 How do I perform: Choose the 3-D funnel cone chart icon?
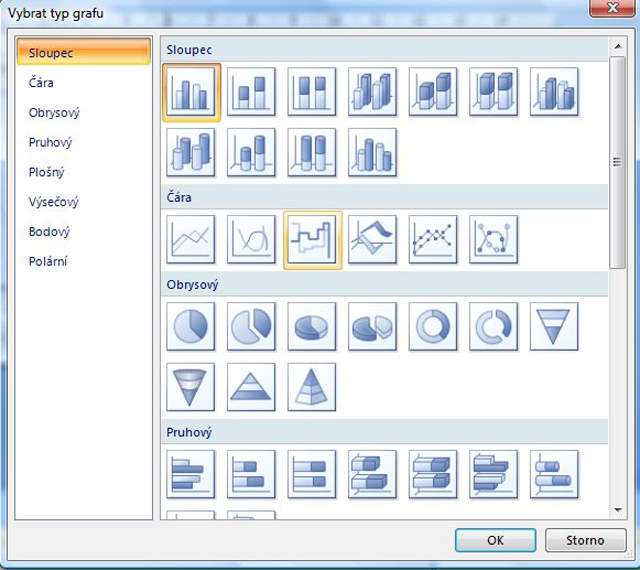(191, 387)
